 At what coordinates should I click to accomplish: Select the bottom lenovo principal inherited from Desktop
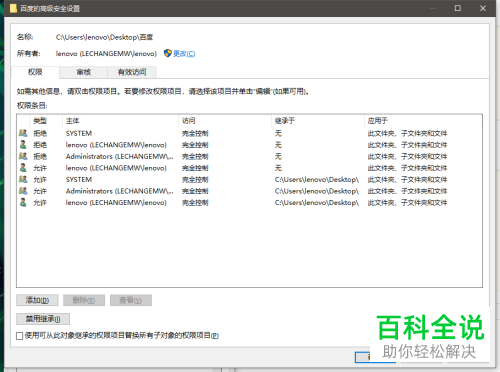pyautogui.click(x=116, y=203)
